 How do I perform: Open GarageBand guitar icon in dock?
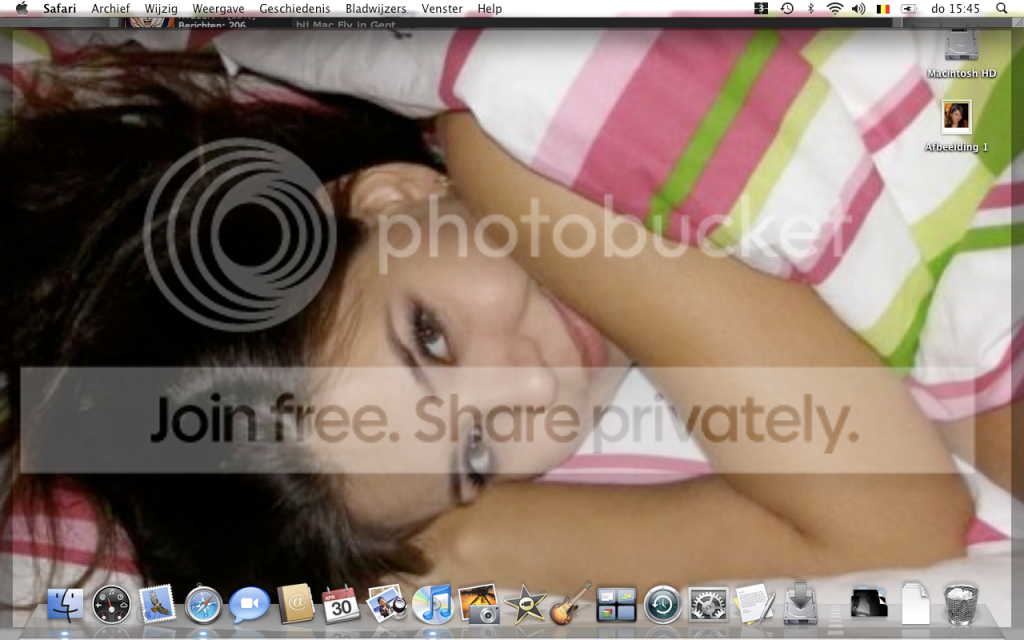click(x=571, y=605)
